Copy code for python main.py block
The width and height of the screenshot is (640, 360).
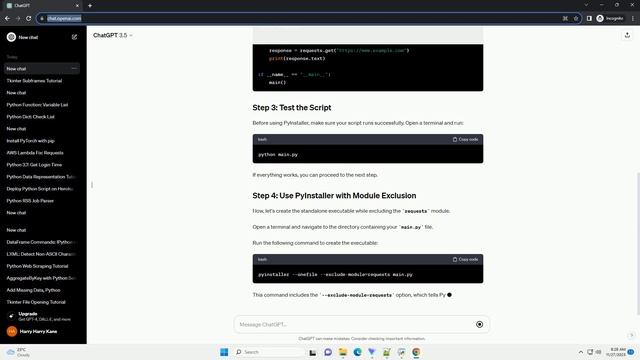(465, 140)
